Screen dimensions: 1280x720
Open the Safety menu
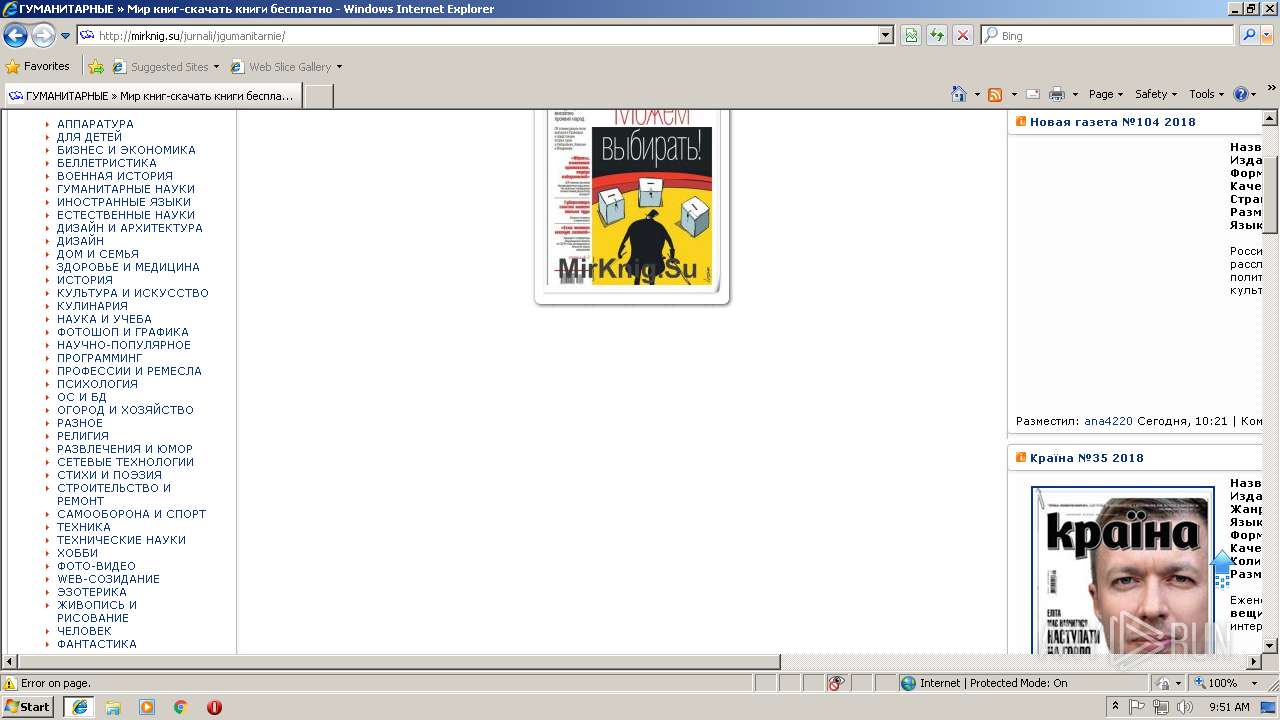1155,94
